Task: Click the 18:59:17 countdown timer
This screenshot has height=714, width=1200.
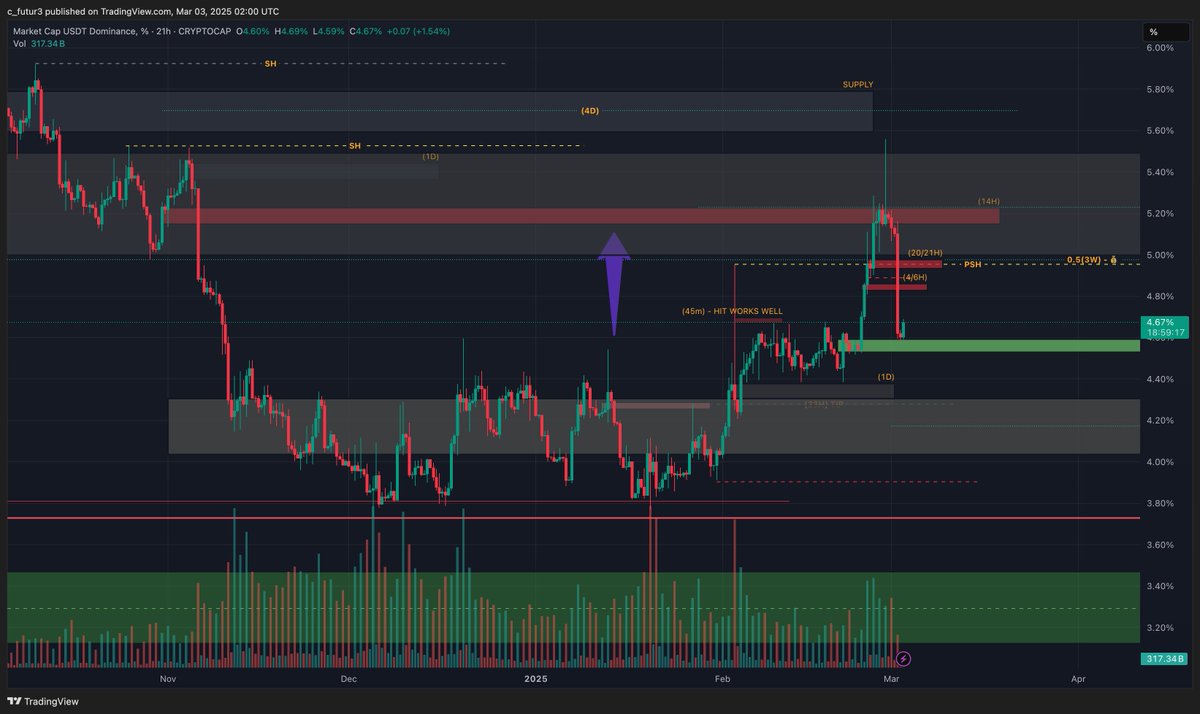Action: [x=1164, y=332]
